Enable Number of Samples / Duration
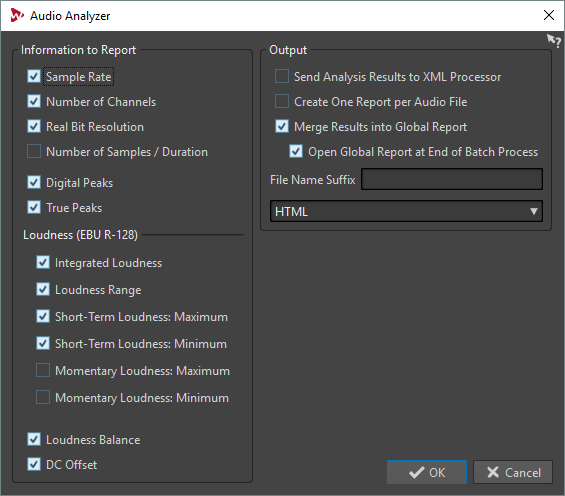The height and width of the screenshot is (496, 565). click(34, 151)
